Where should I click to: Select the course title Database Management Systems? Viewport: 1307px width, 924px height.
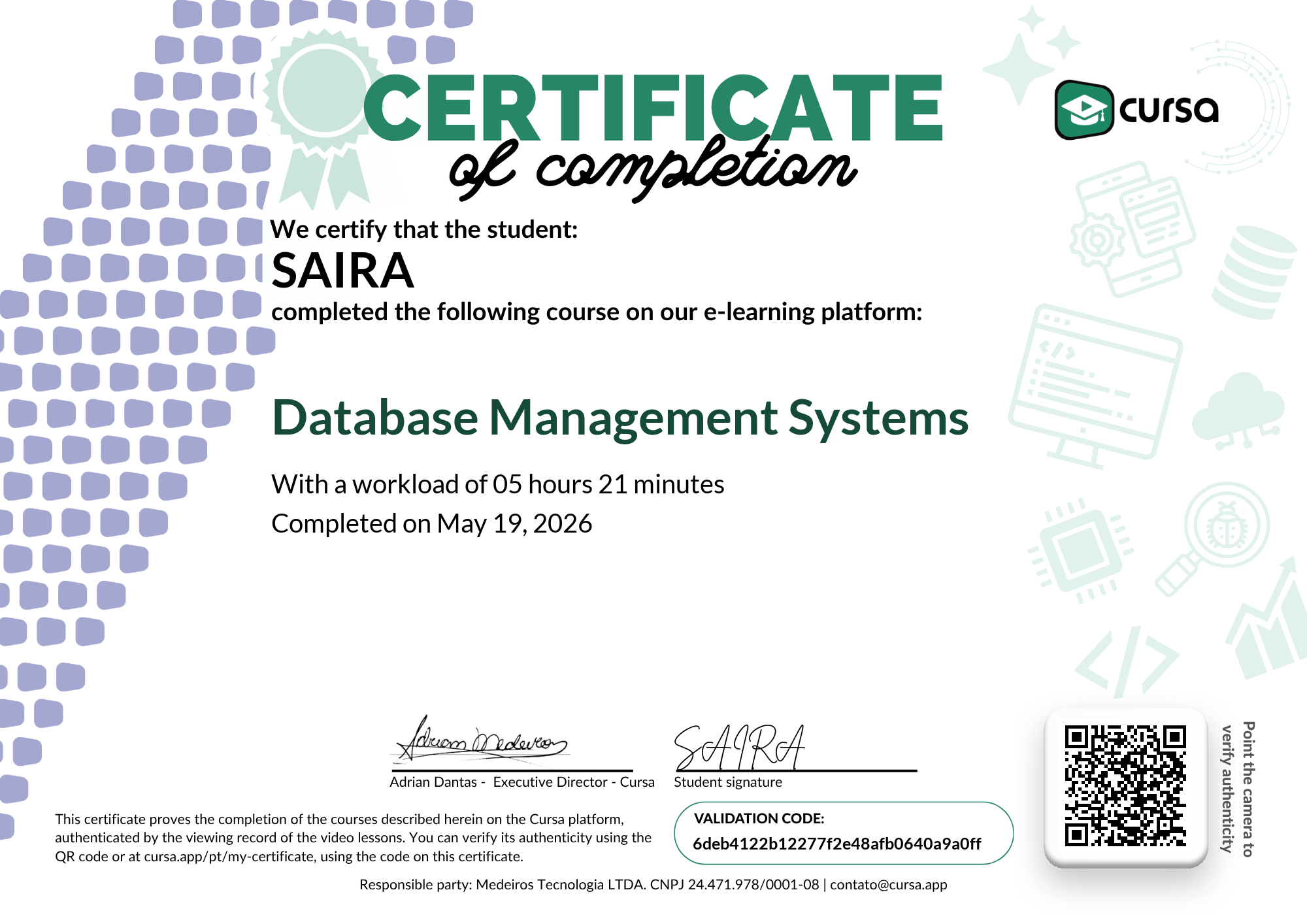[x=620, y=418]
